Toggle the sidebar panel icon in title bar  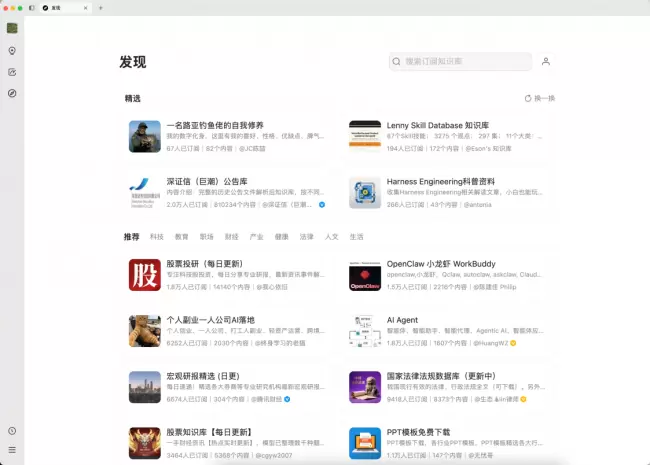coord(33,7)
